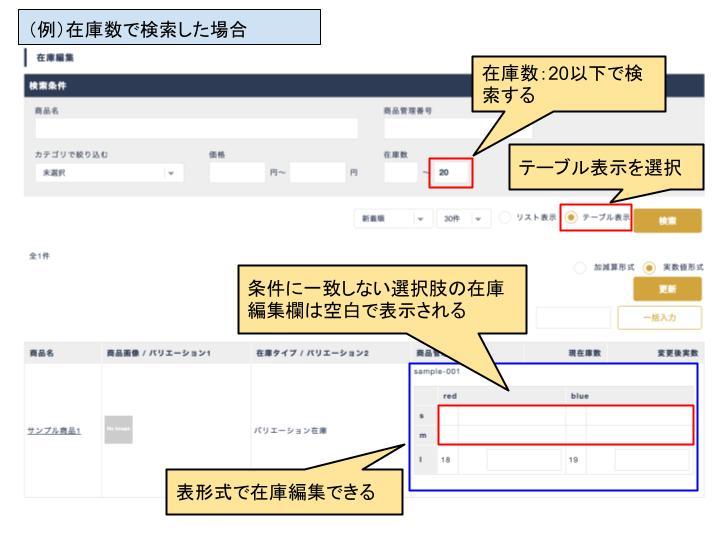Click the minimum 在庫数 input field

tap(400, 174)
